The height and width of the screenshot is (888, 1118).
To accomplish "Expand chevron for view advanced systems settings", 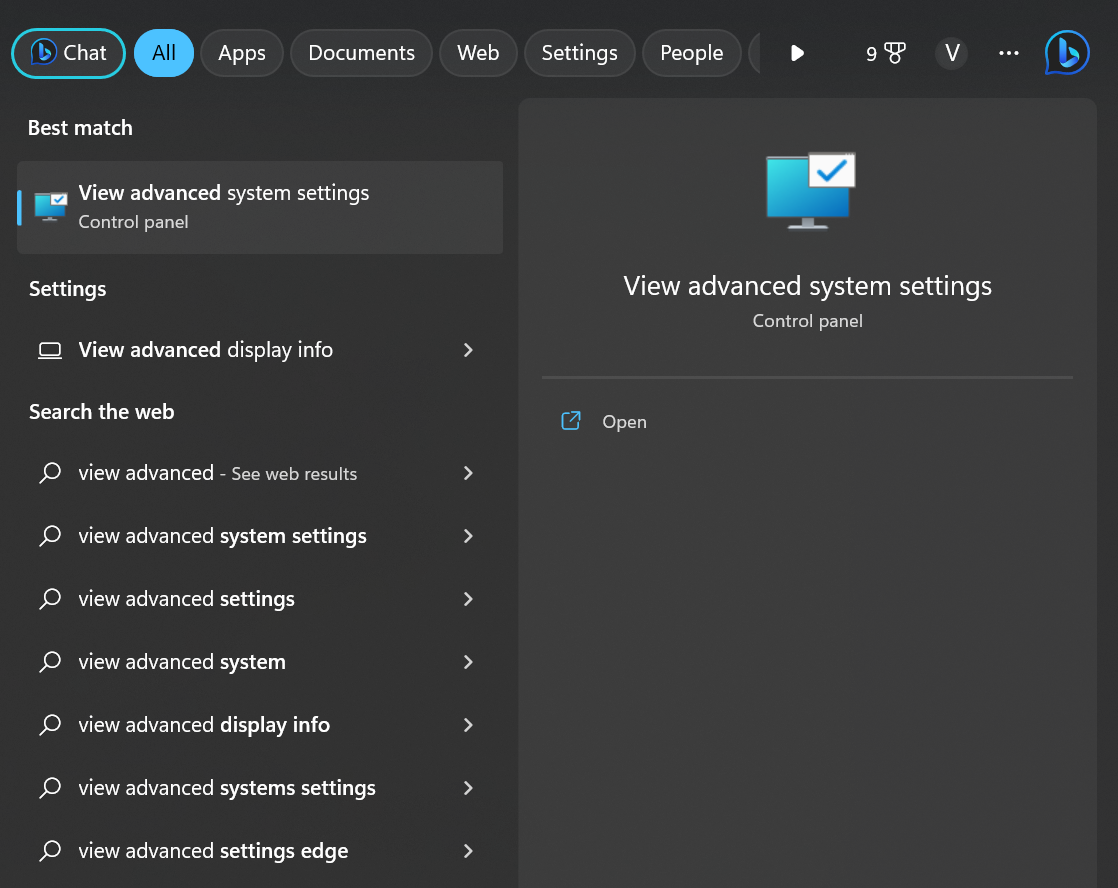I will pyautogui.click(x=468, y=788).
